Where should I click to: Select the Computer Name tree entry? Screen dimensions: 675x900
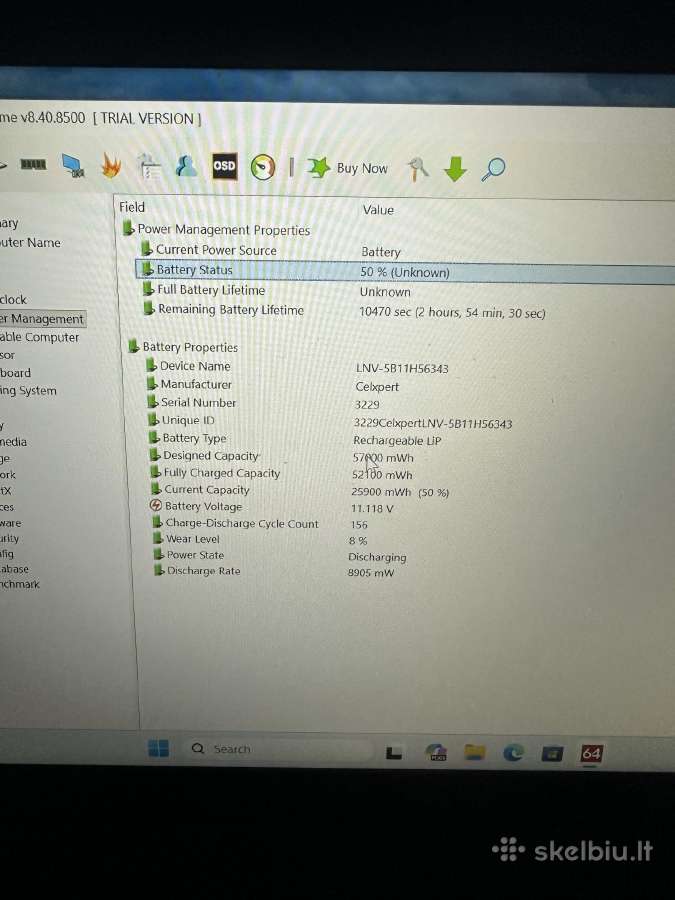pyautogui.click(x=30, y=242)
